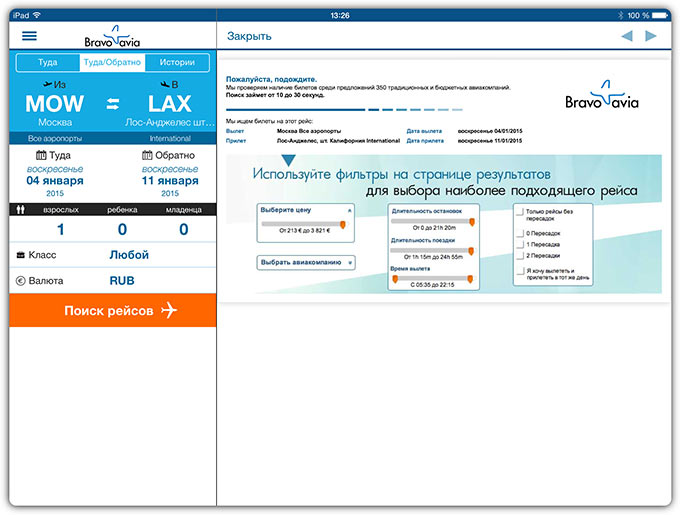Tap the departure plane icon near Из
Screen dimensions: 680x515
(48, 84)
